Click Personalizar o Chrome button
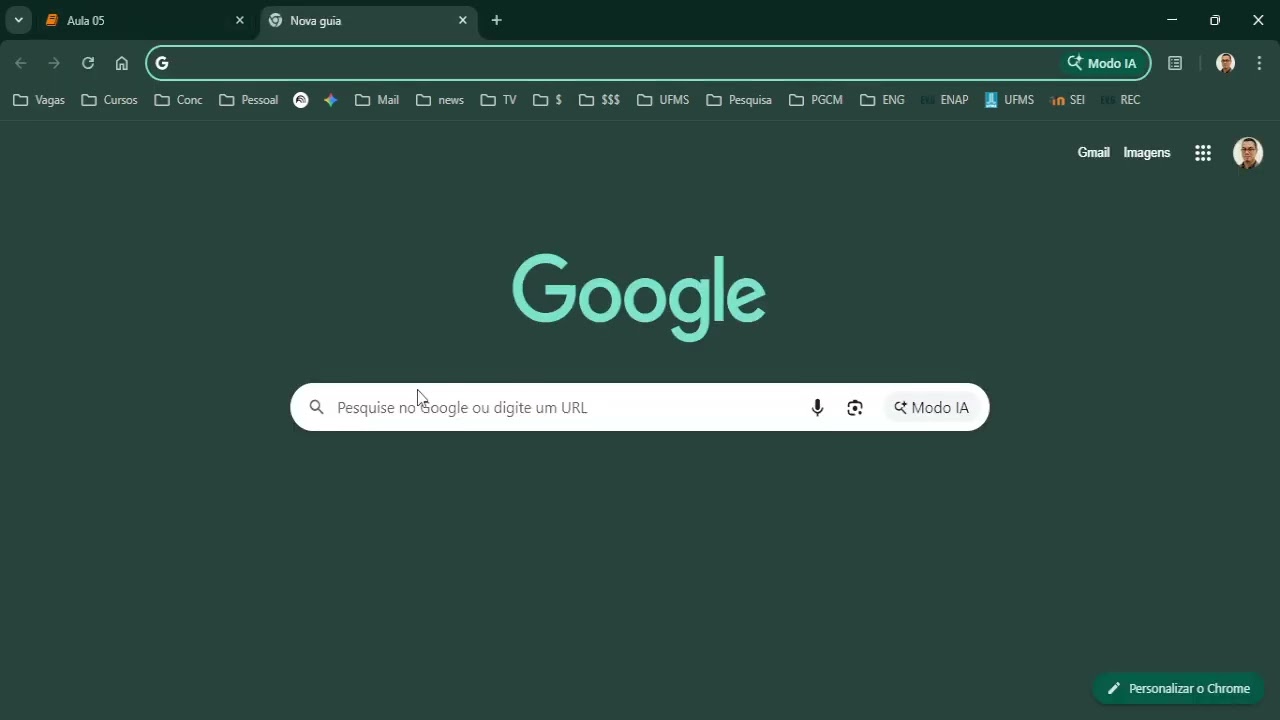Viewport: 1280px width, 720px height. point(1178,688)
